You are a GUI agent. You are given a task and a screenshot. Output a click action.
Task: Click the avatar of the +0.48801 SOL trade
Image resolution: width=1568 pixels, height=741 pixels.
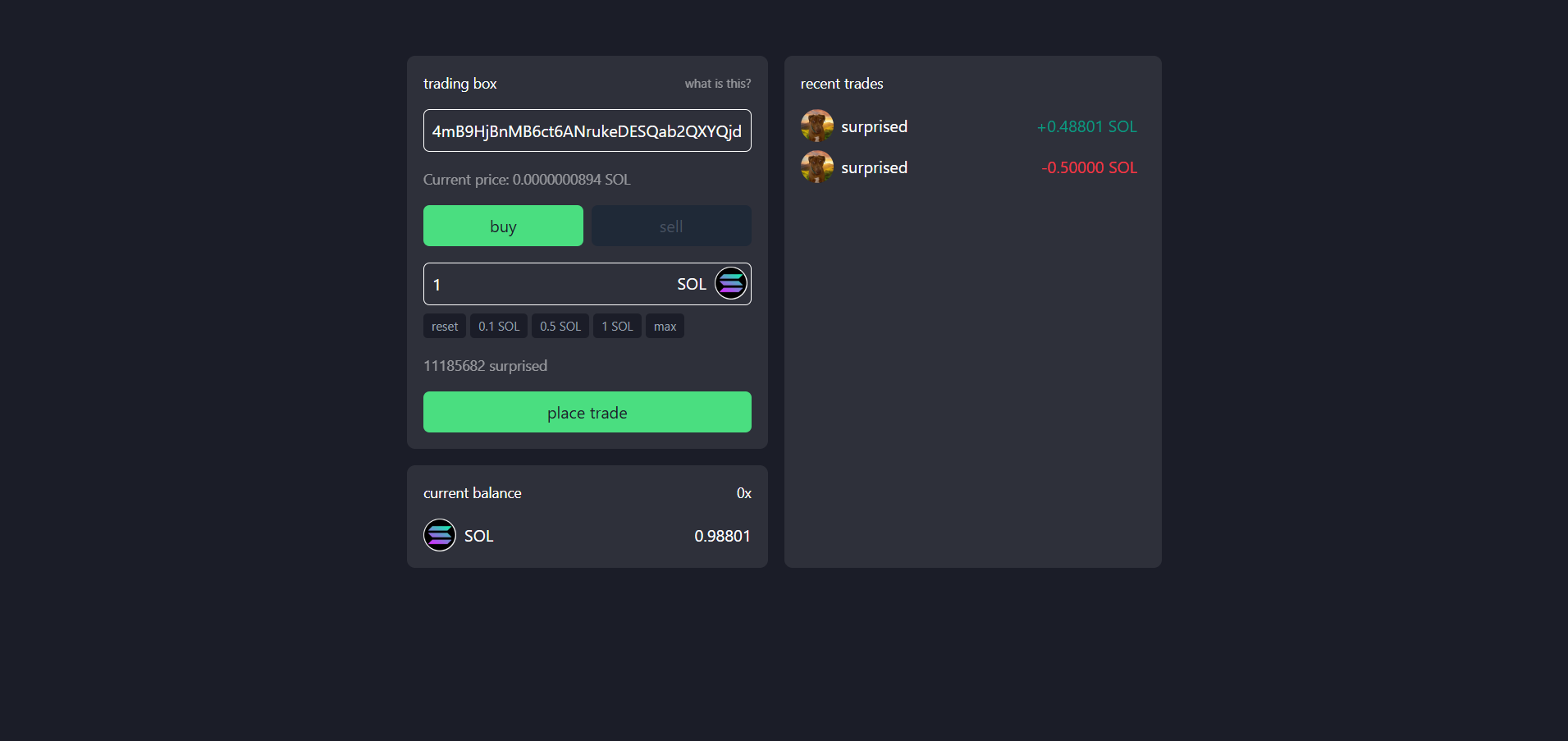816,126
